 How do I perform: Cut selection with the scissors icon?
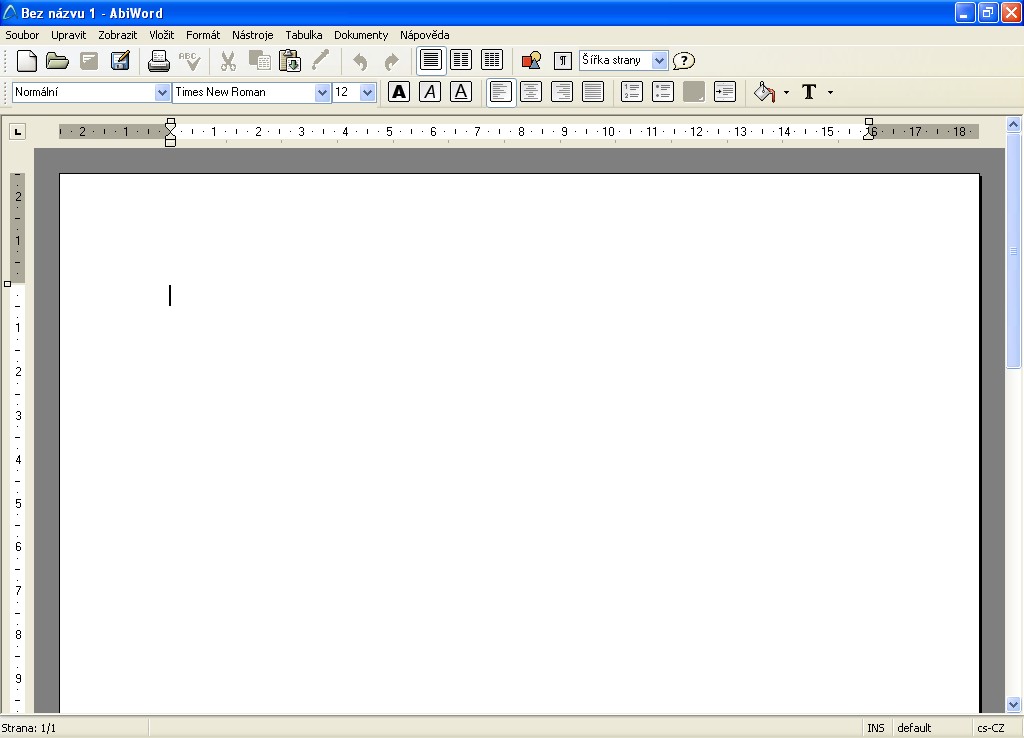coord(228,61)
